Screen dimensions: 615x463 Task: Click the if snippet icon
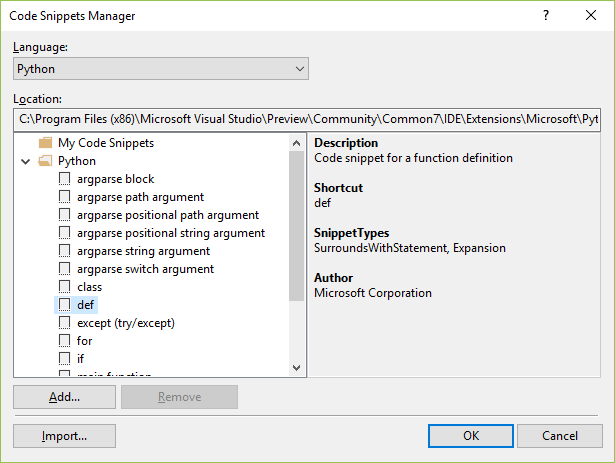[x=65, y=359]
